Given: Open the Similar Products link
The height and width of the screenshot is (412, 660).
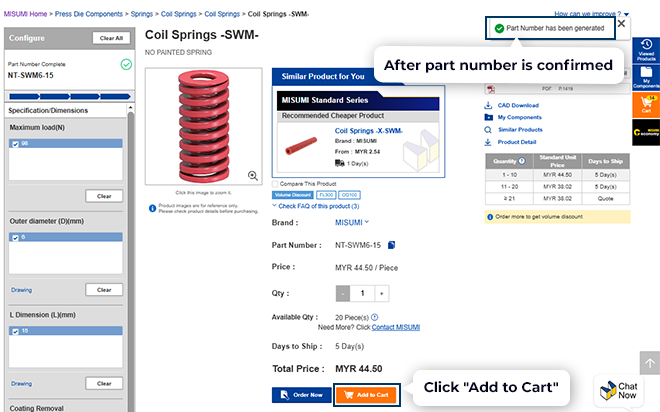Looking at the screenshot, I should tap(520, 130).
